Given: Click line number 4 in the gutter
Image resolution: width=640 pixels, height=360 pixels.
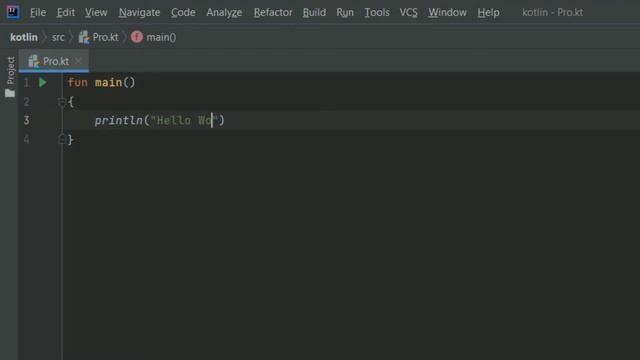Looking at the screenshot, I should tap(27, 140).
